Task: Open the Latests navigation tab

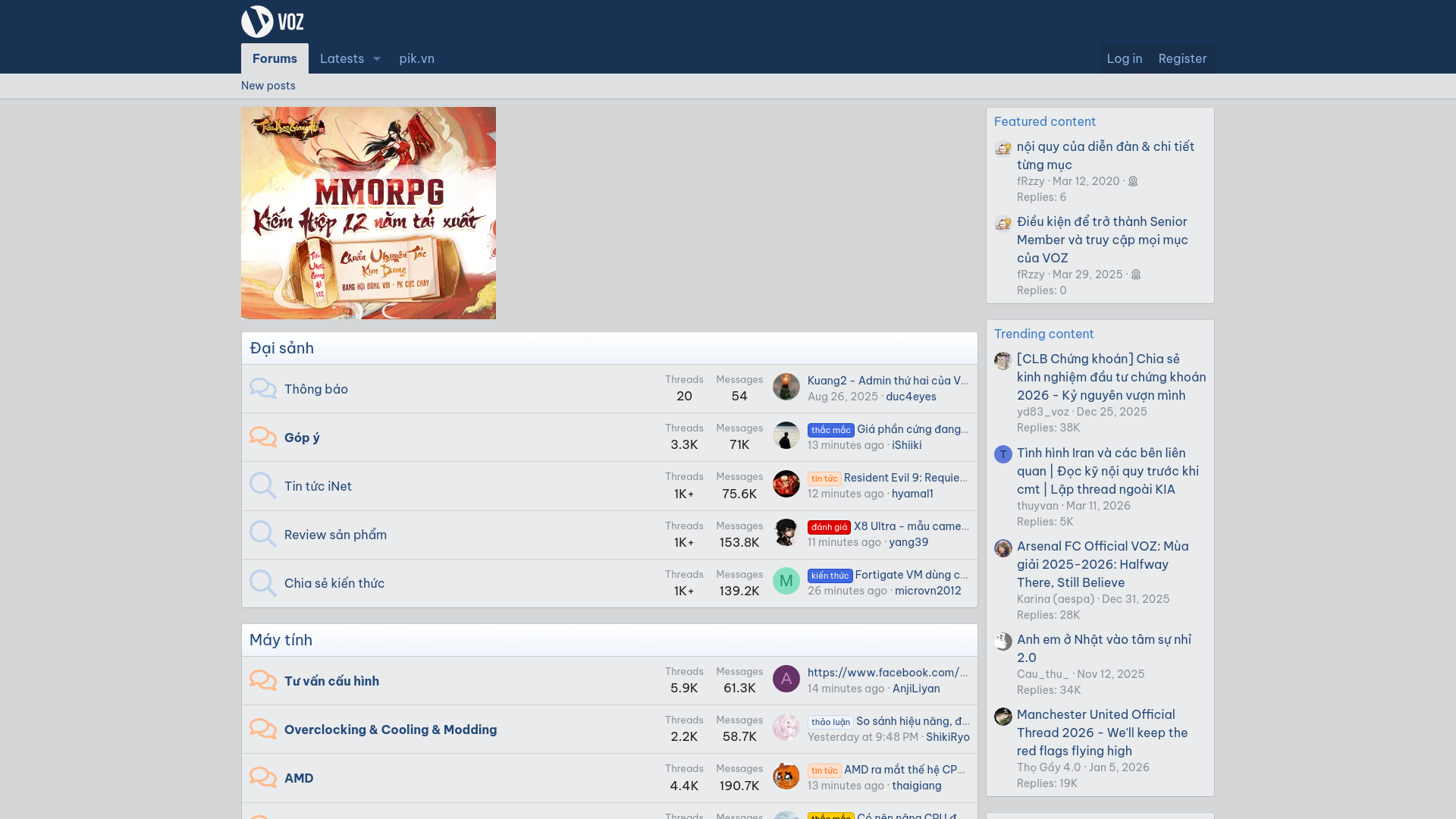Action: 342,58
